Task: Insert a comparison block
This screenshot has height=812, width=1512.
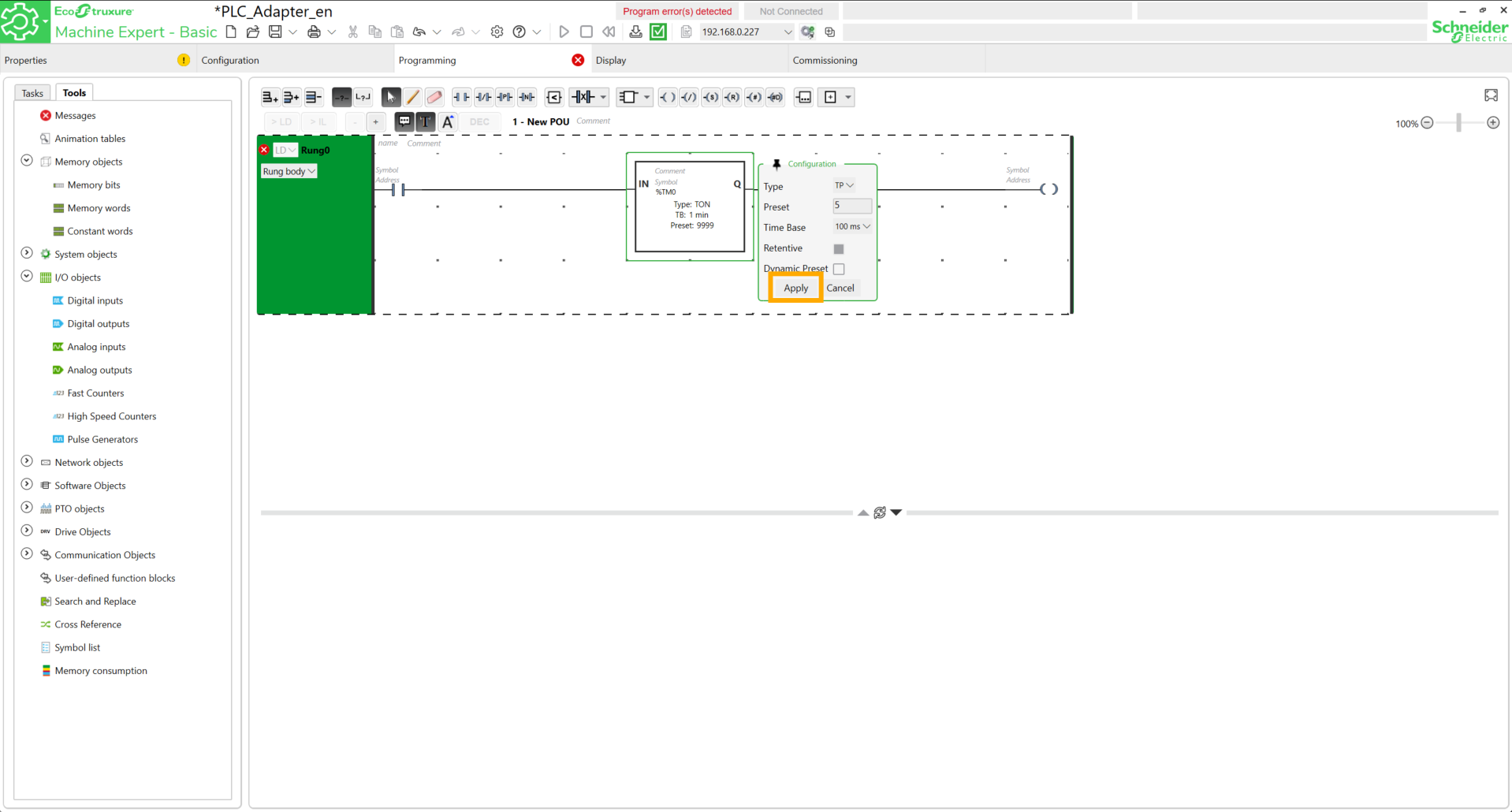Action: pos(554,97)
